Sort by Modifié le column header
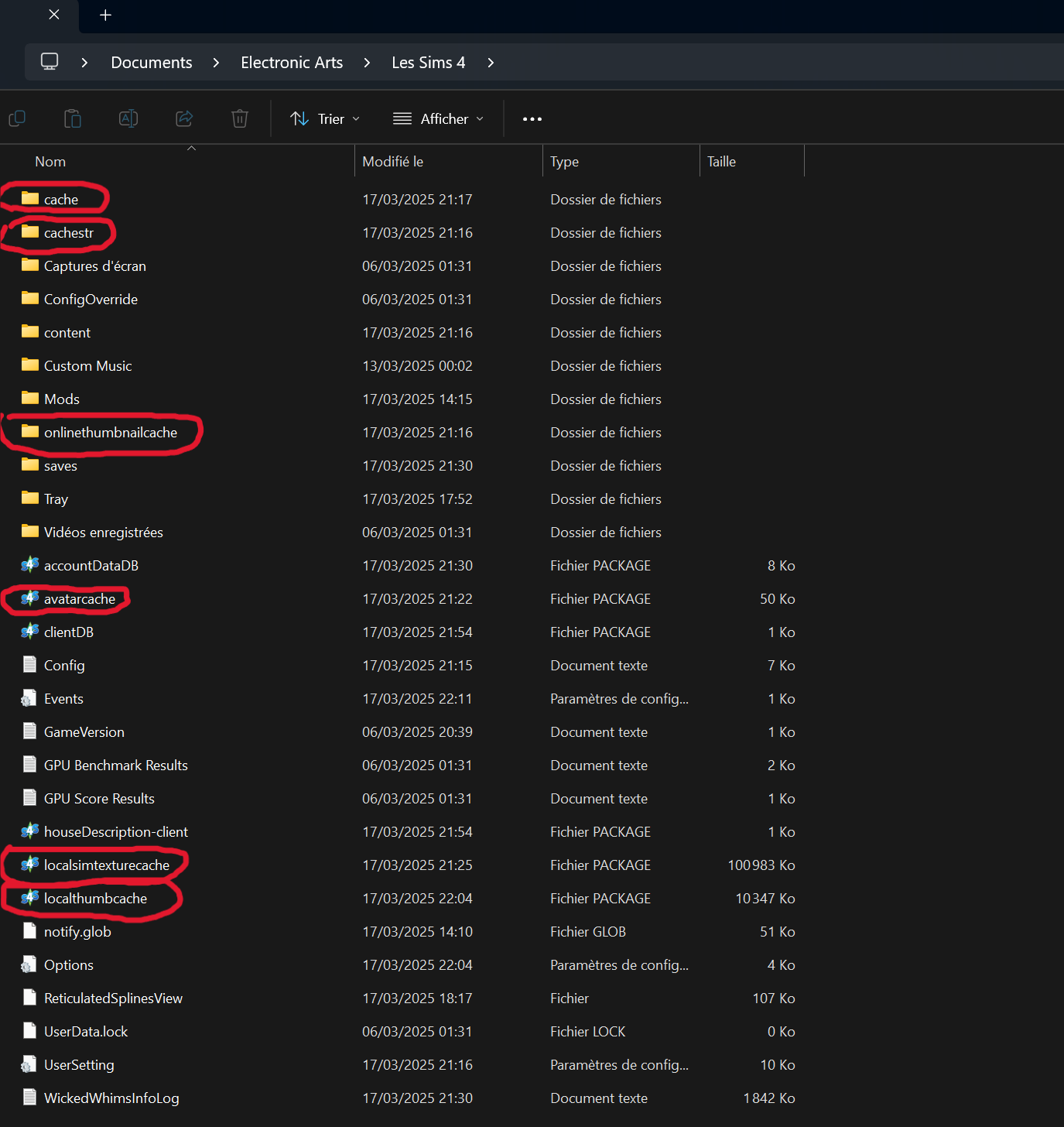This screenshot has height=1127, width=1064. coord(393,162)
